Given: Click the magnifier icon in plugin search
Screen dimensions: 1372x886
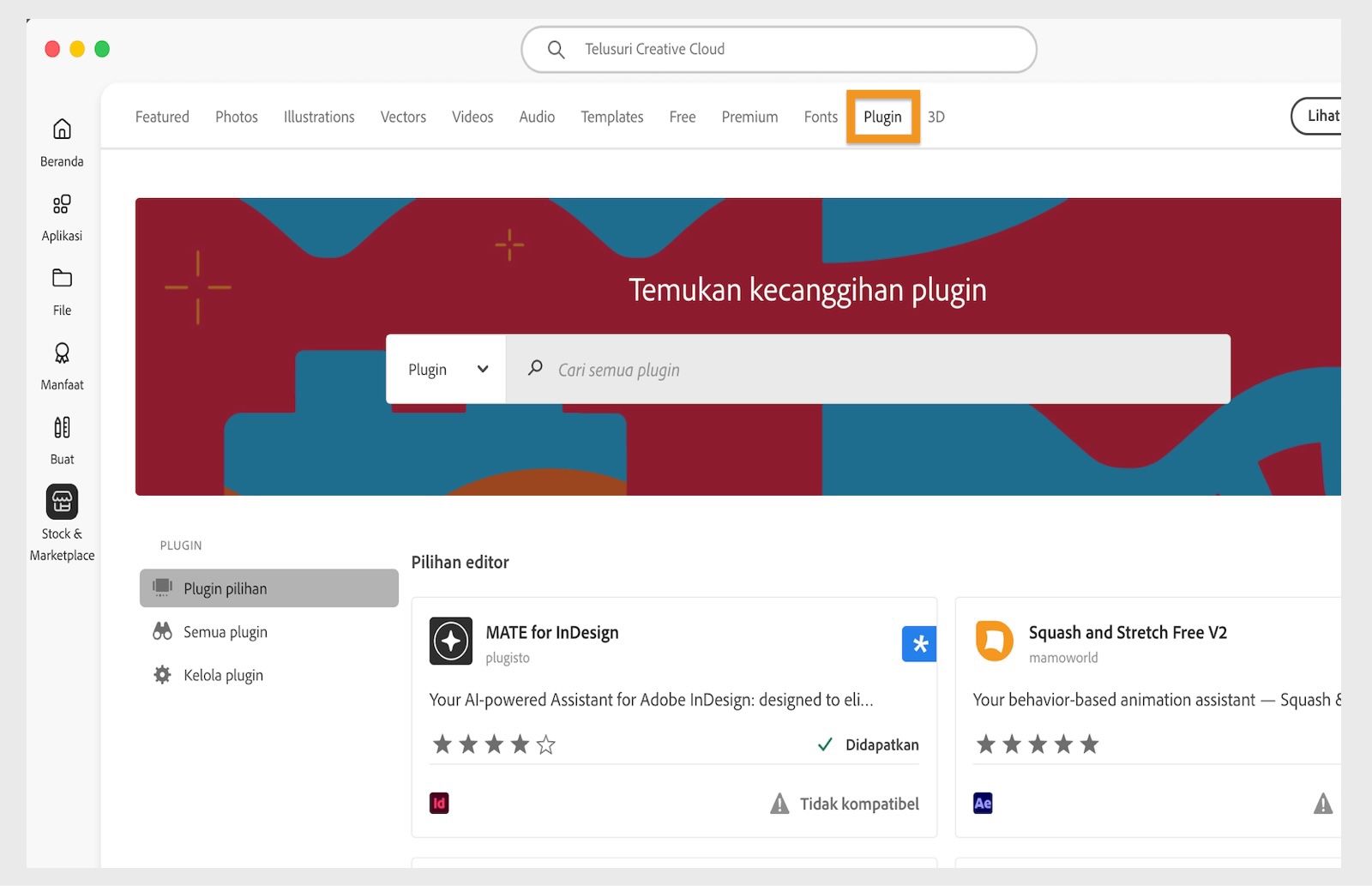Looking at the screenshot, I should (x=535, y=368).
